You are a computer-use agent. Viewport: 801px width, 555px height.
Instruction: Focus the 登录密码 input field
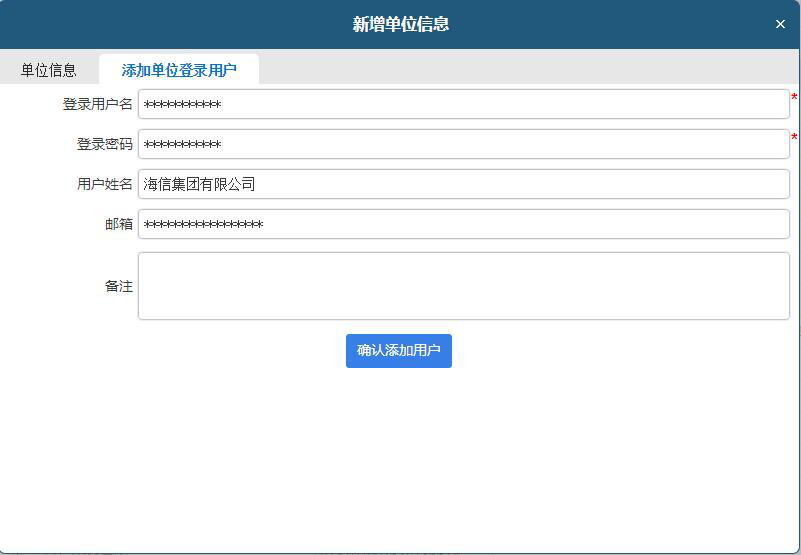pos(463,144)
